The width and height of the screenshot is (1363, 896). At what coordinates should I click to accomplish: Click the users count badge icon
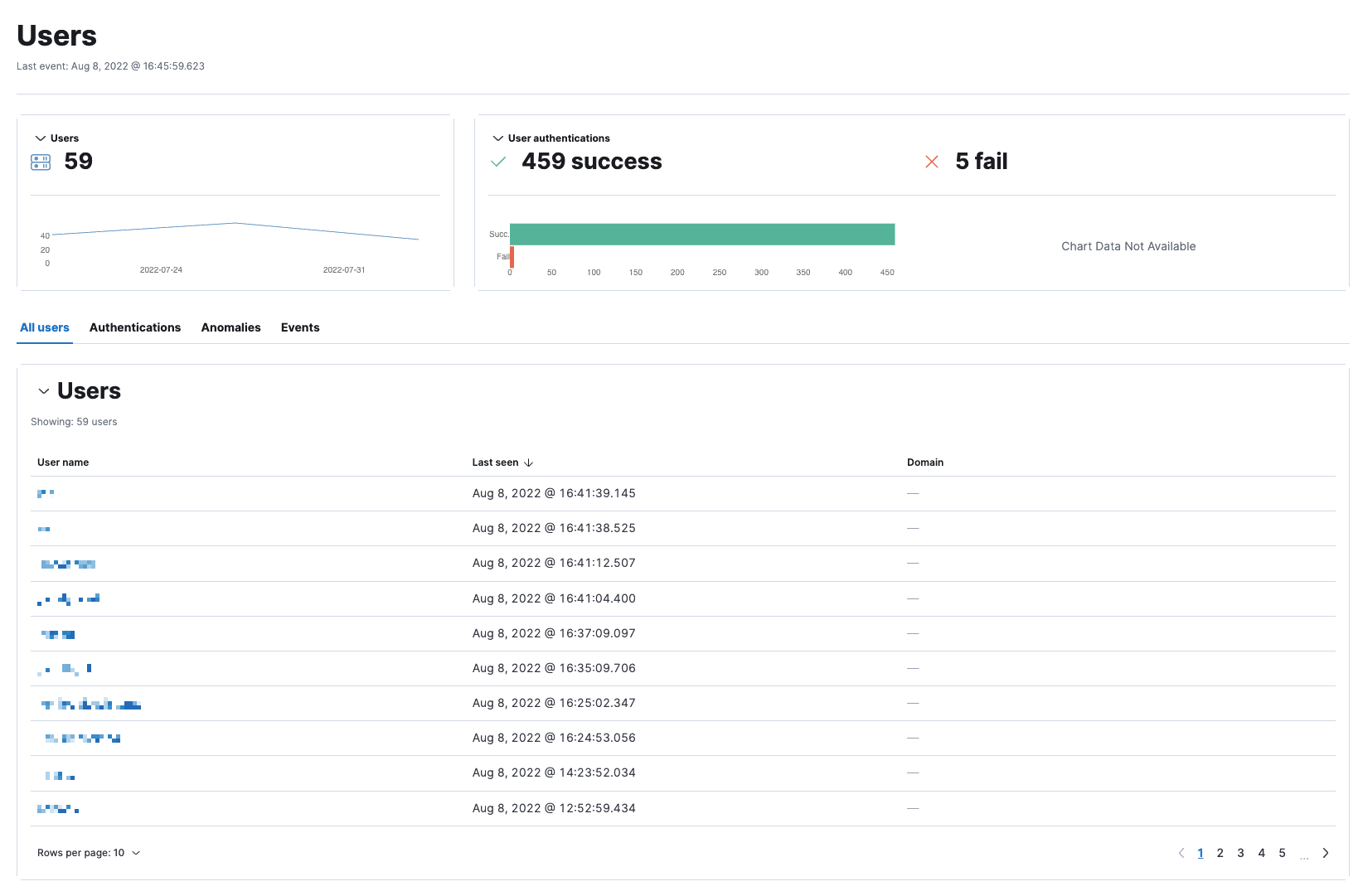point(40,162)
